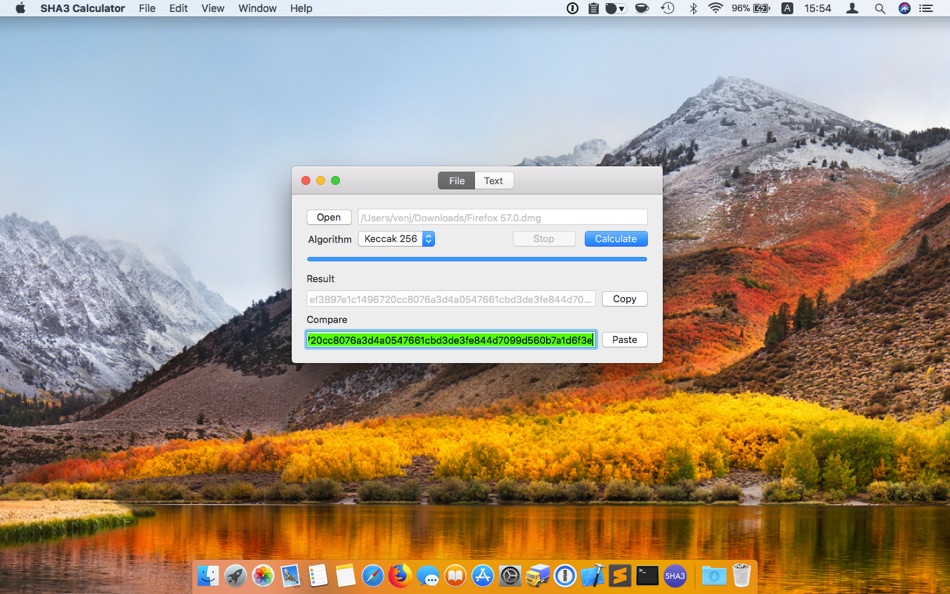Click the Time Machine menu bar icon

pyautogui.click(x=667, y=8)
